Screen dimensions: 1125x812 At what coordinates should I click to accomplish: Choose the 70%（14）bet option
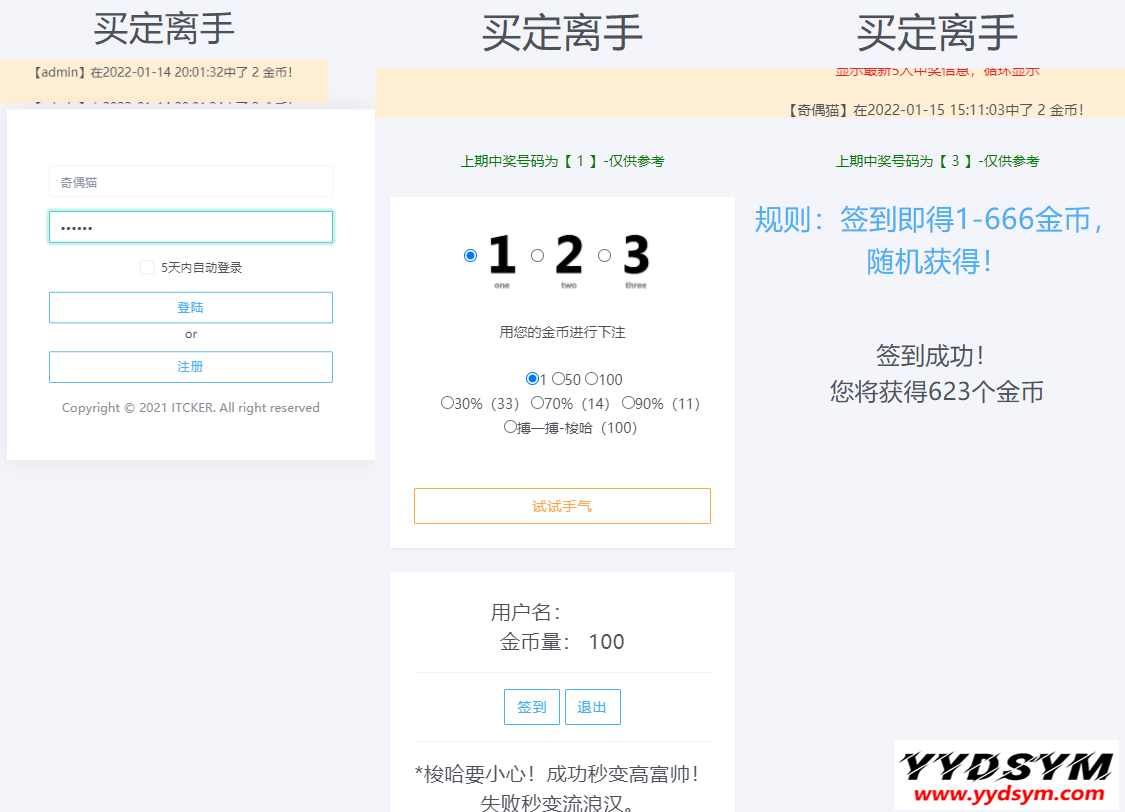[537, 403]
